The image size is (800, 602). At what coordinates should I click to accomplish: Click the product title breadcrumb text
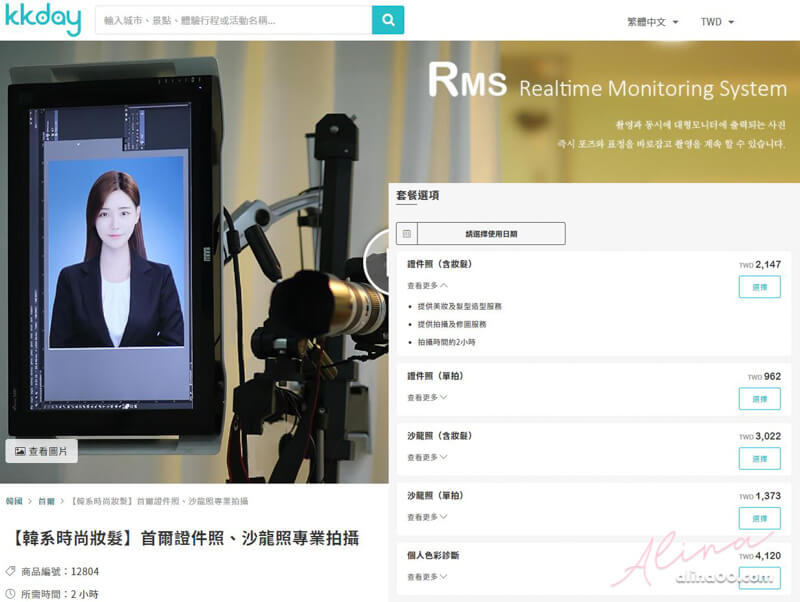tap(159, 501)
